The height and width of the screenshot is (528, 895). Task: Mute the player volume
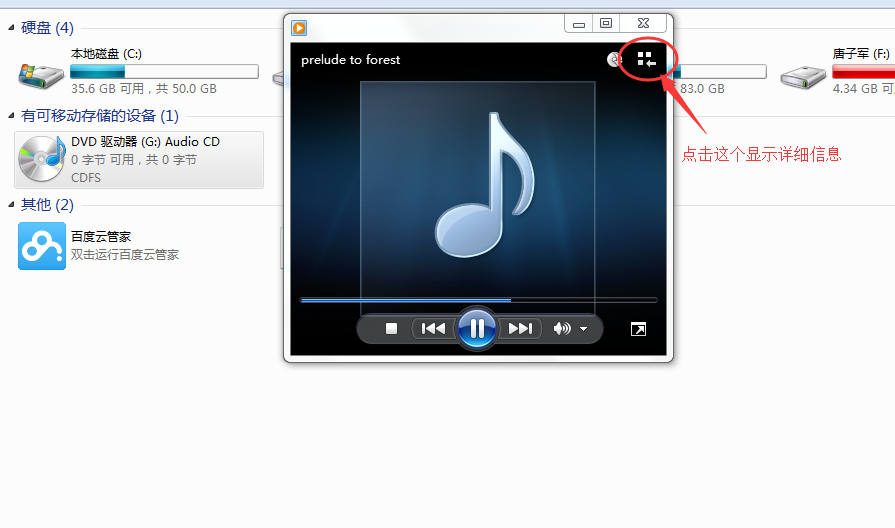(561, 329)
